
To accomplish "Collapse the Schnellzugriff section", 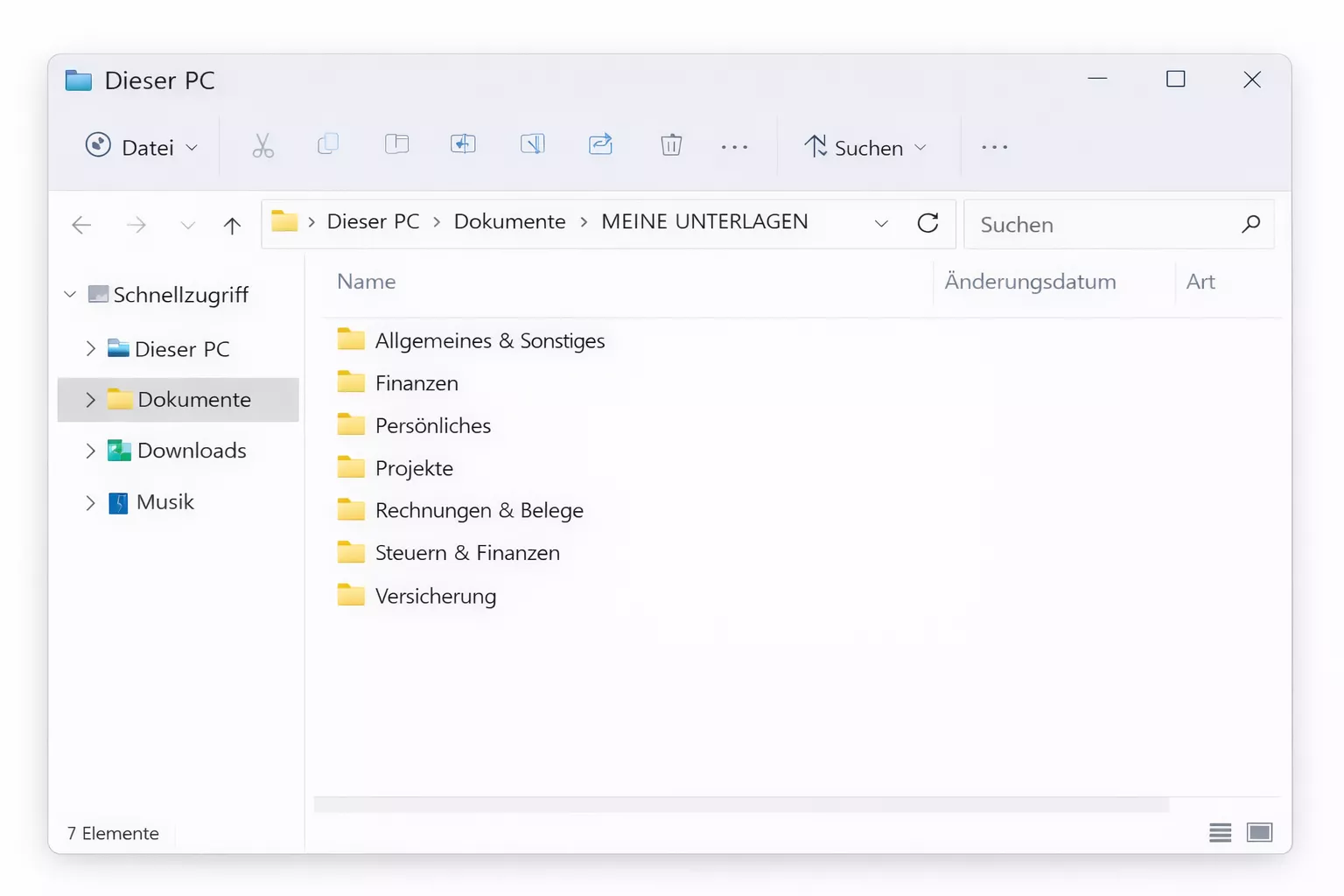I will coord(69,295).
